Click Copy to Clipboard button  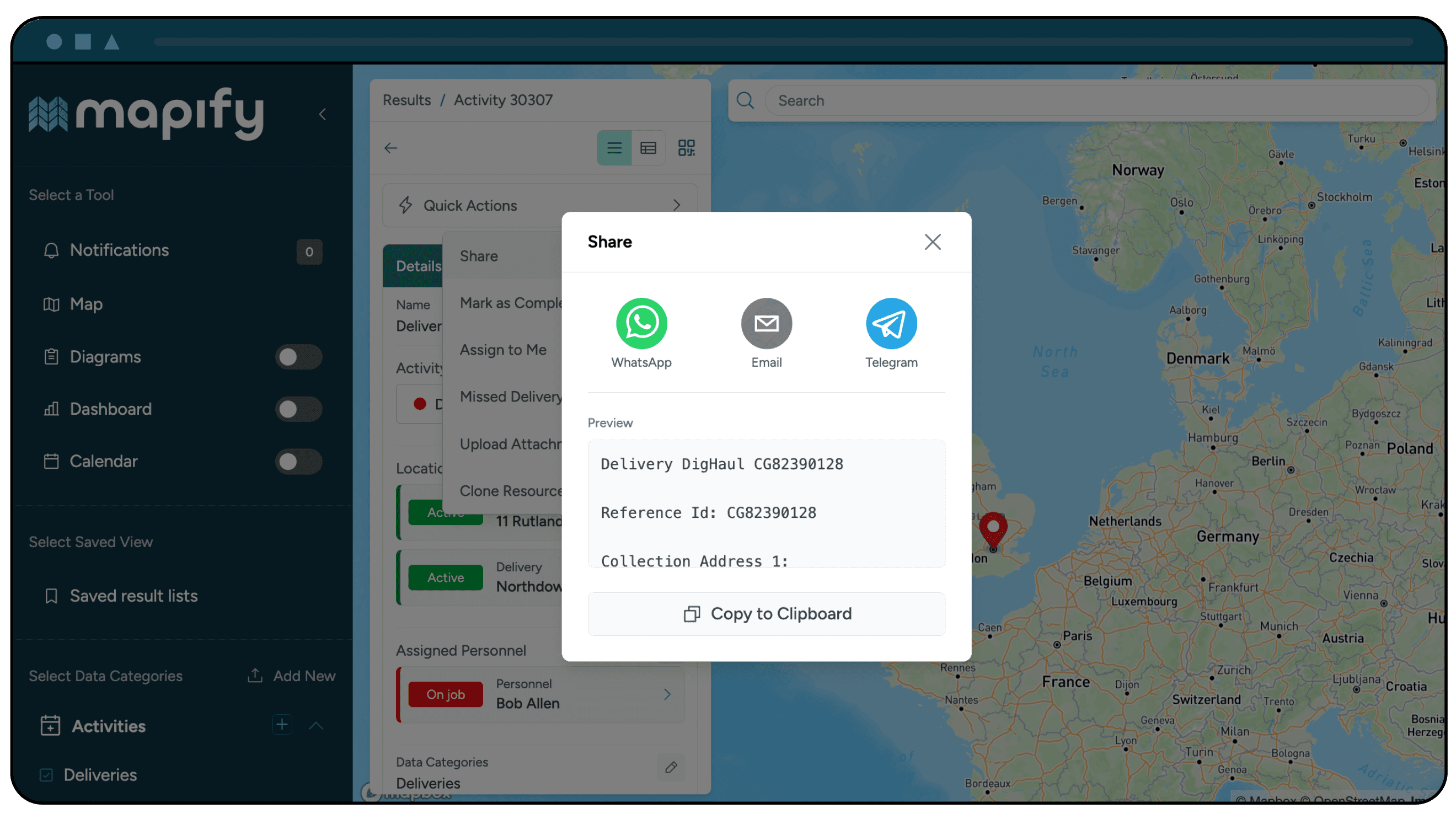(766, 614)
